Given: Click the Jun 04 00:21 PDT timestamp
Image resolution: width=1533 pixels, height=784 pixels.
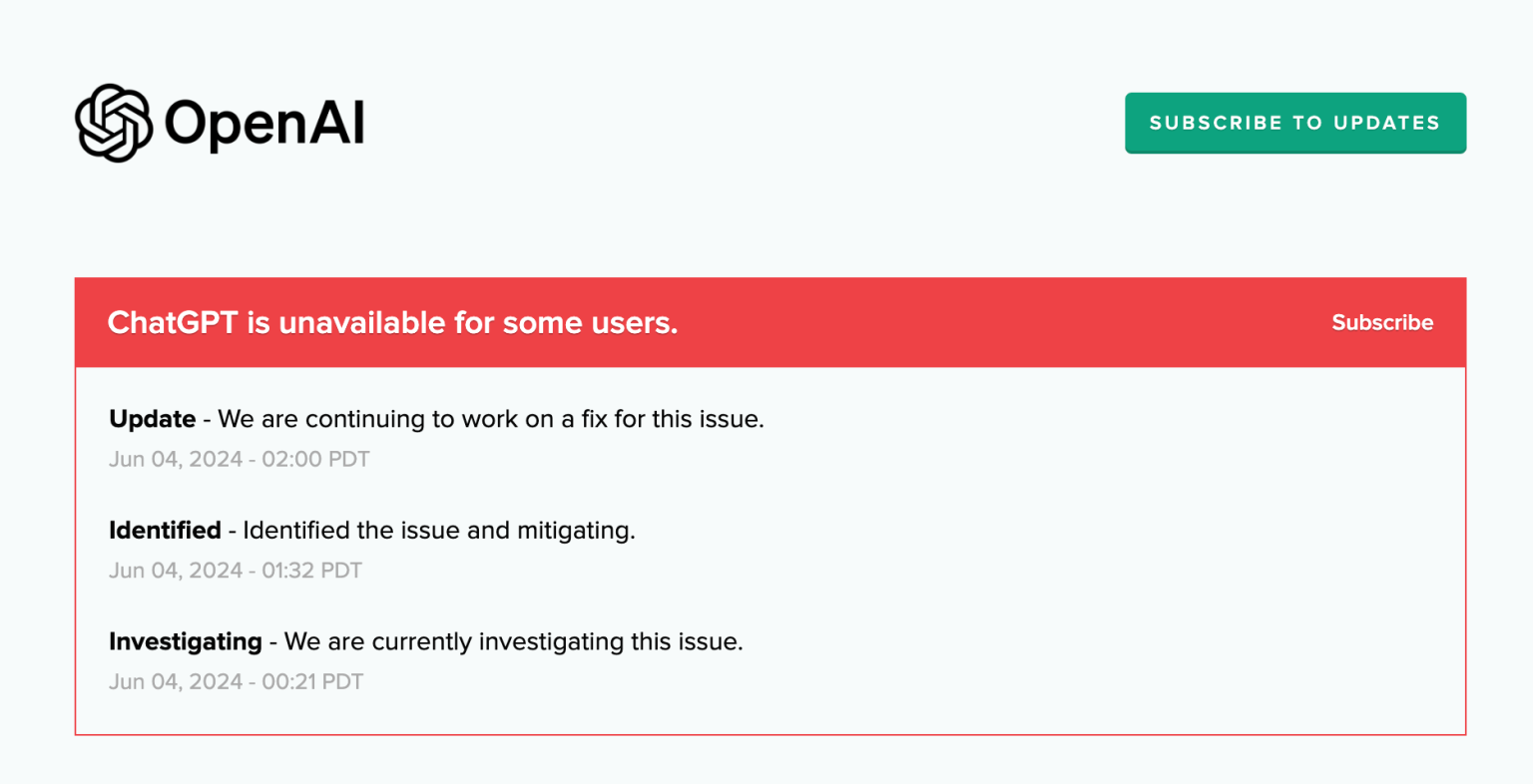Looking at the screenshot, I should click(236, 681).
